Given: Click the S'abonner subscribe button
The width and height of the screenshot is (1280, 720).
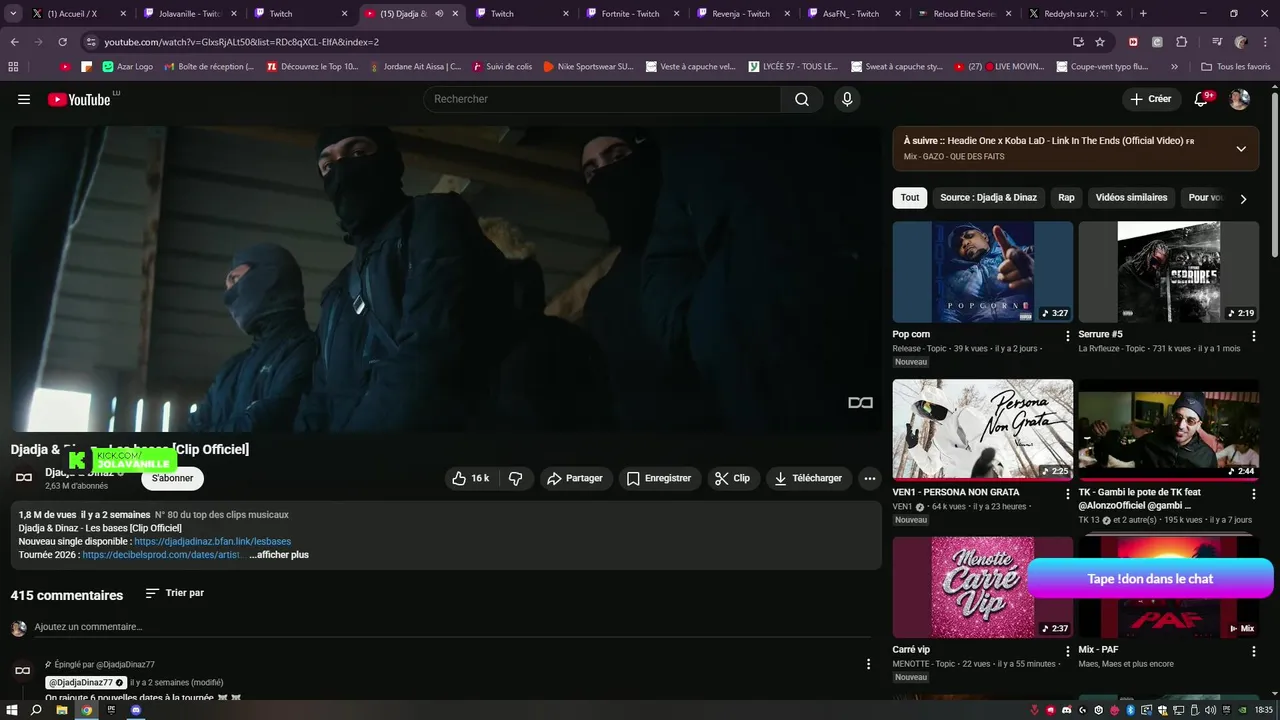Looking at the screenshot, I should coord(172,478).
